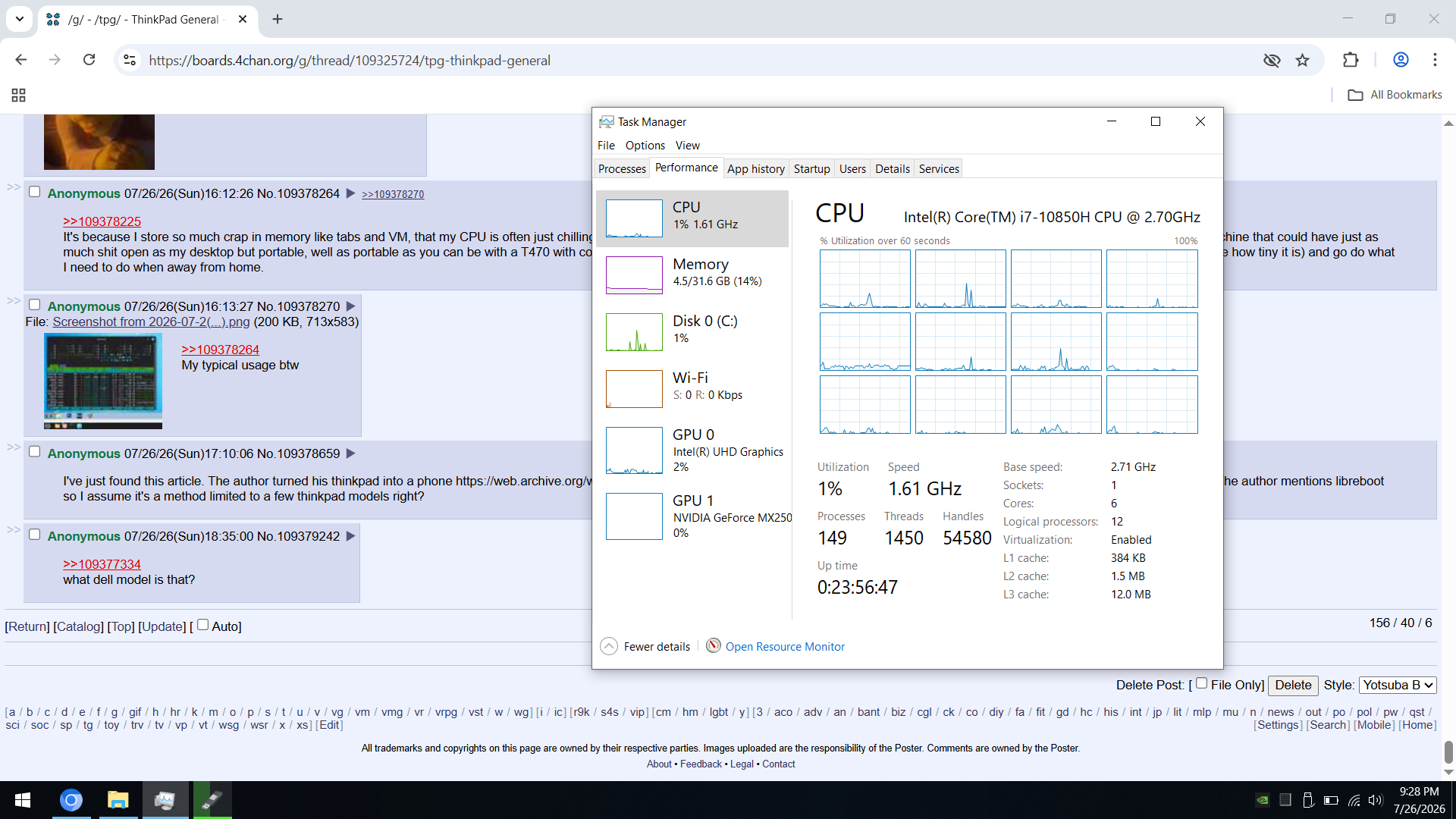The image size is (1456, 819).
Task: Follow the >>109378225 quote link
Action: tap(102, 221)
